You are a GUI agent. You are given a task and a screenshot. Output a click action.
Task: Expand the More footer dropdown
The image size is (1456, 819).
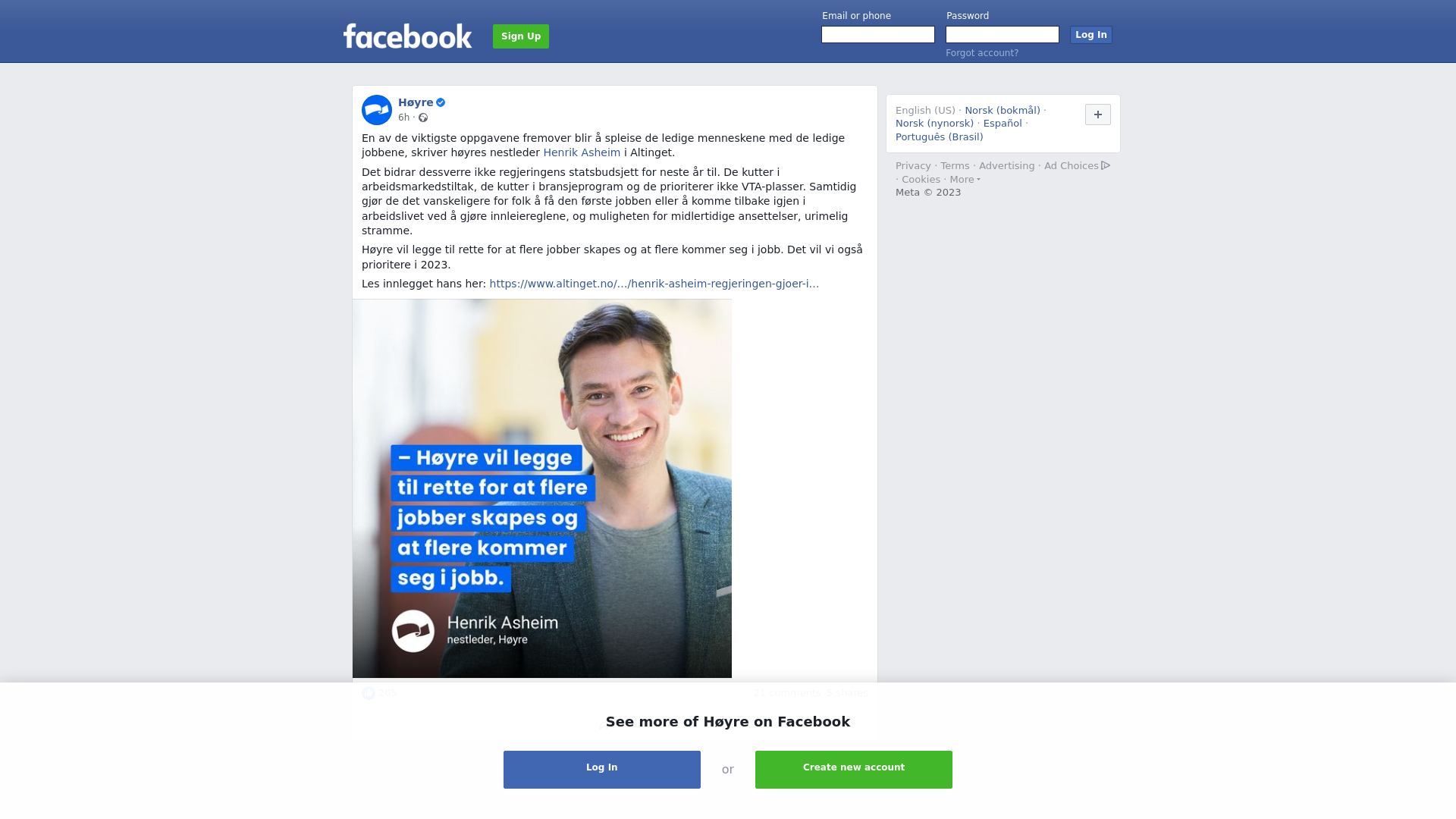[965, 180]
